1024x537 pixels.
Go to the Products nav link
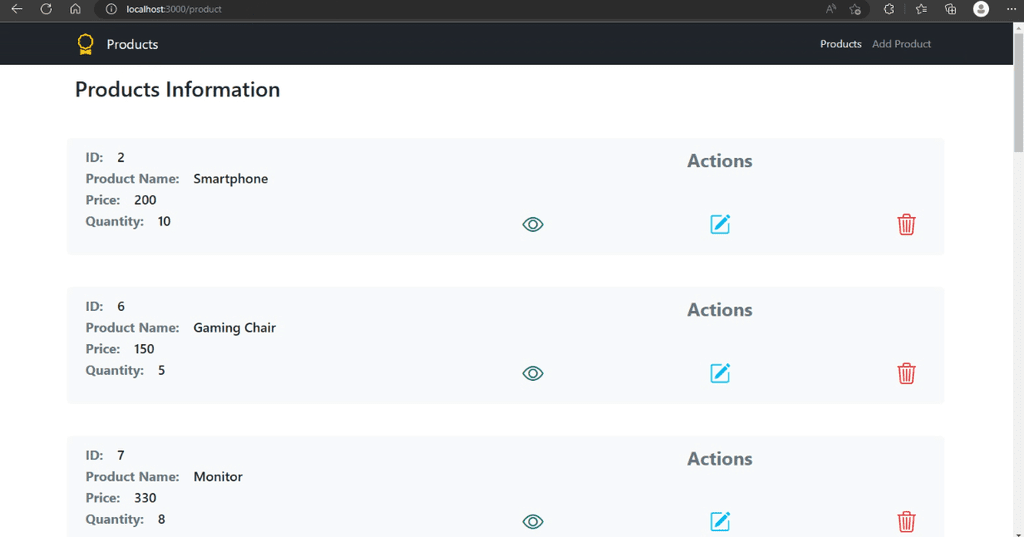840,44
